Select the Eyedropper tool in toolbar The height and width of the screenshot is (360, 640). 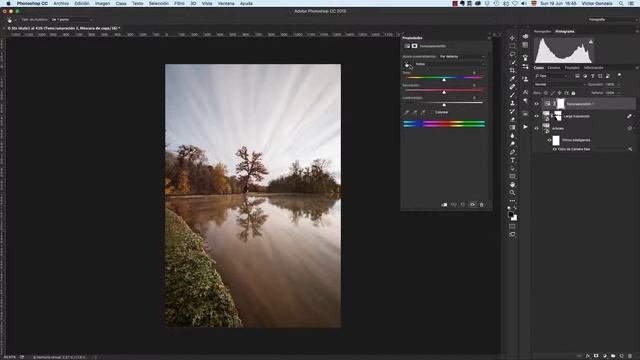coord(512,79)
